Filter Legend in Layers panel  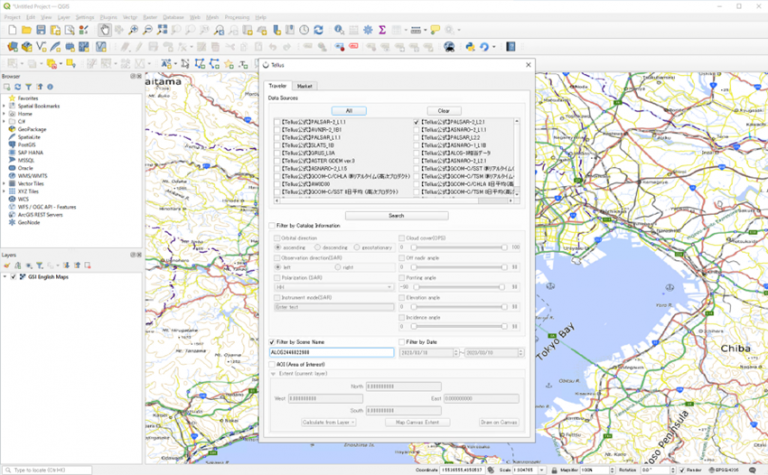coord(39,265)
